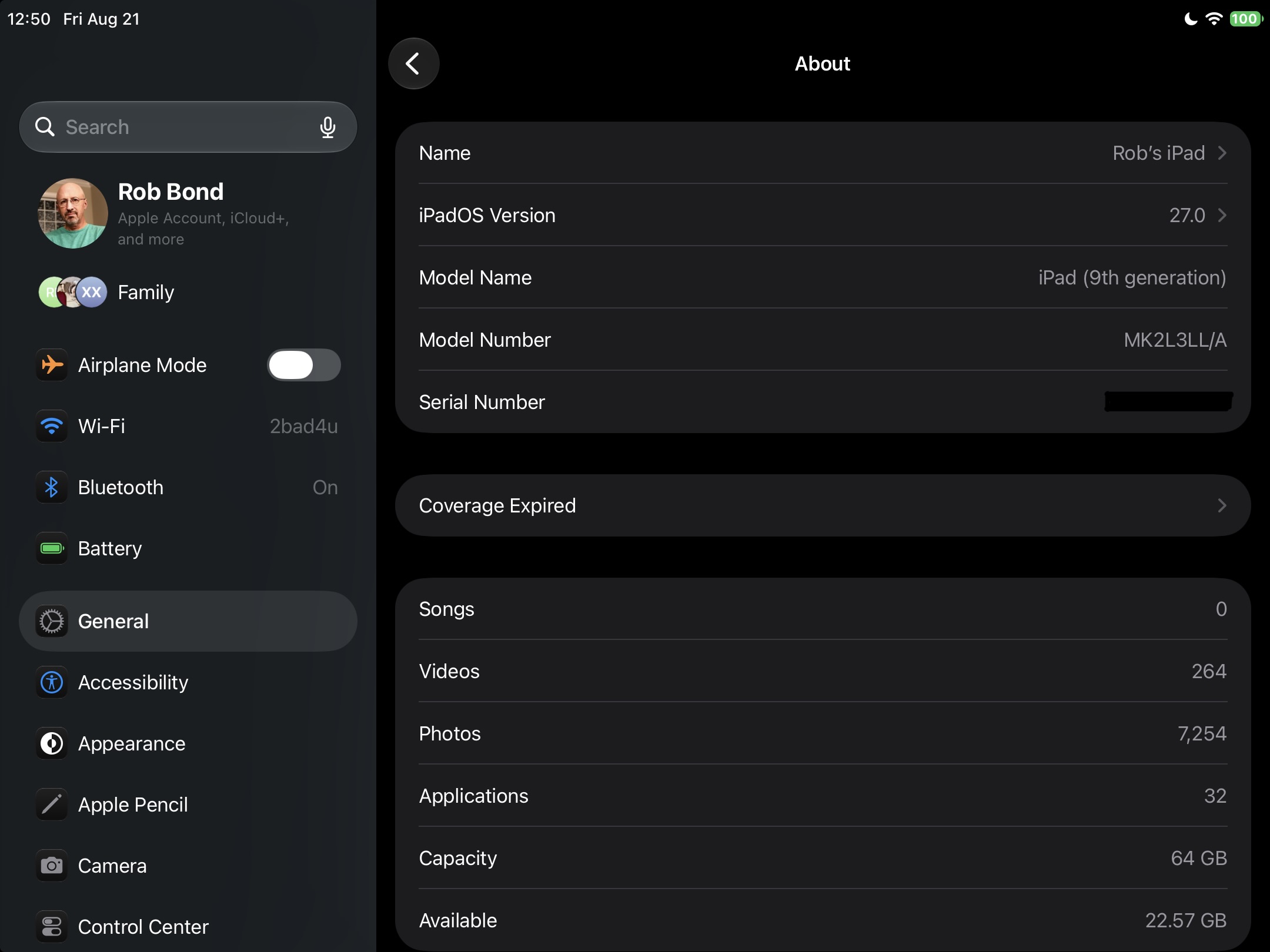Open iPadOS Version details

coord(823,215)
